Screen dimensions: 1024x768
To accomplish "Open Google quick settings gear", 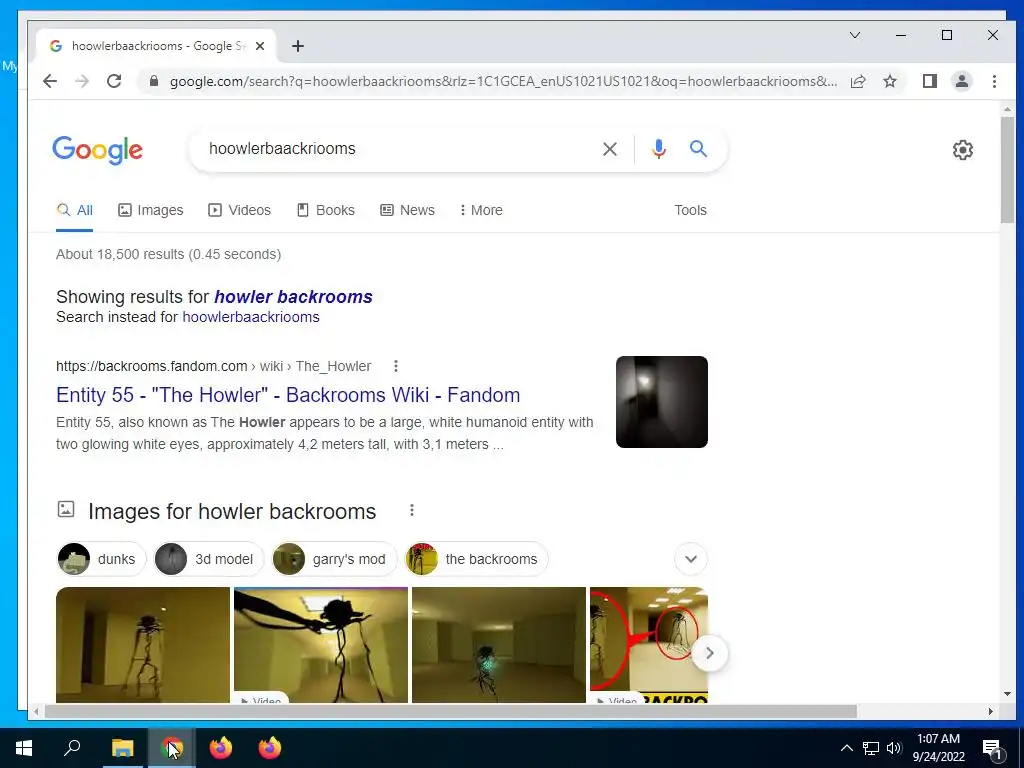I will click(962, 150).
